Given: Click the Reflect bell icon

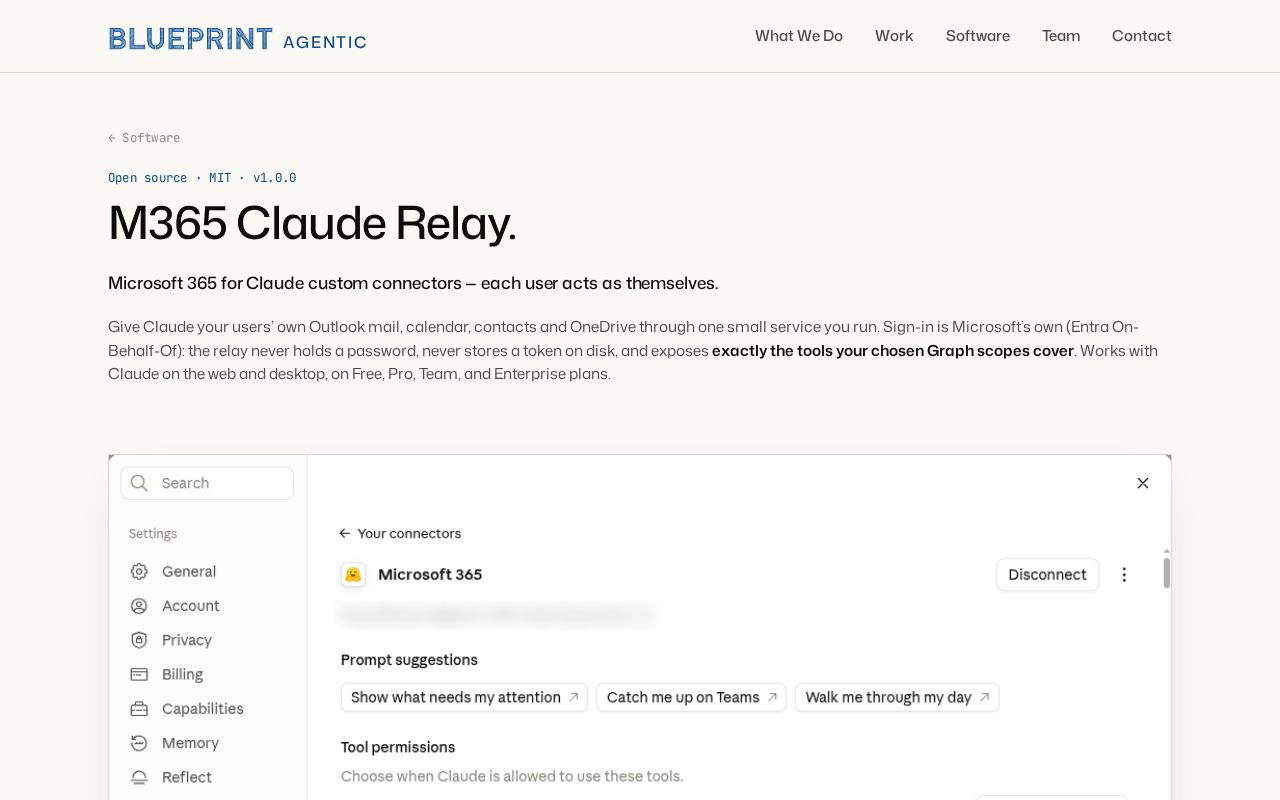Looking at the screenshot, I should pyautogui.click(x=139, y=777).
